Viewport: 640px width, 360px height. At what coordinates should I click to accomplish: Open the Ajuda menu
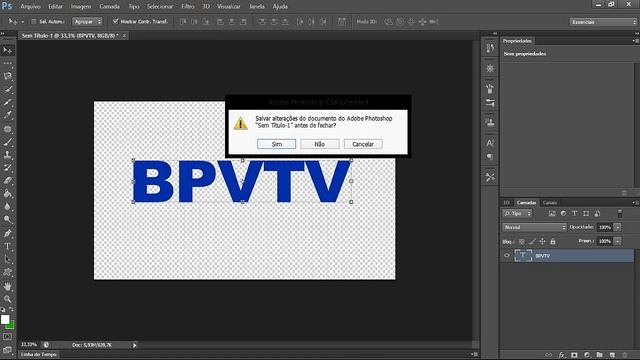pos(280,7)
